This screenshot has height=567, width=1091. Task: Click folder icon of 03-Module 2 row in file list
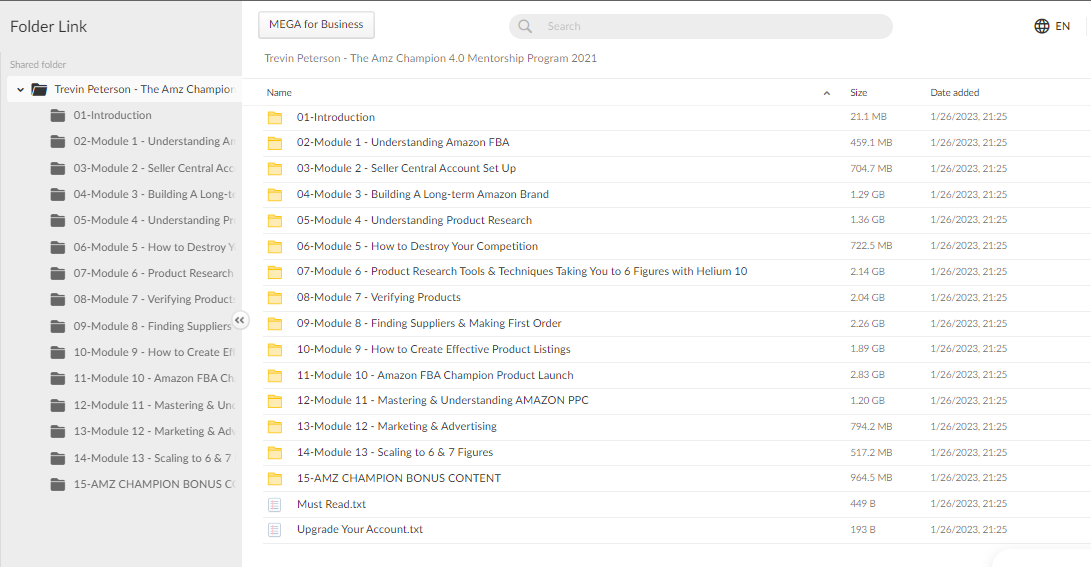pyautogui.click(x=275, y=169)
